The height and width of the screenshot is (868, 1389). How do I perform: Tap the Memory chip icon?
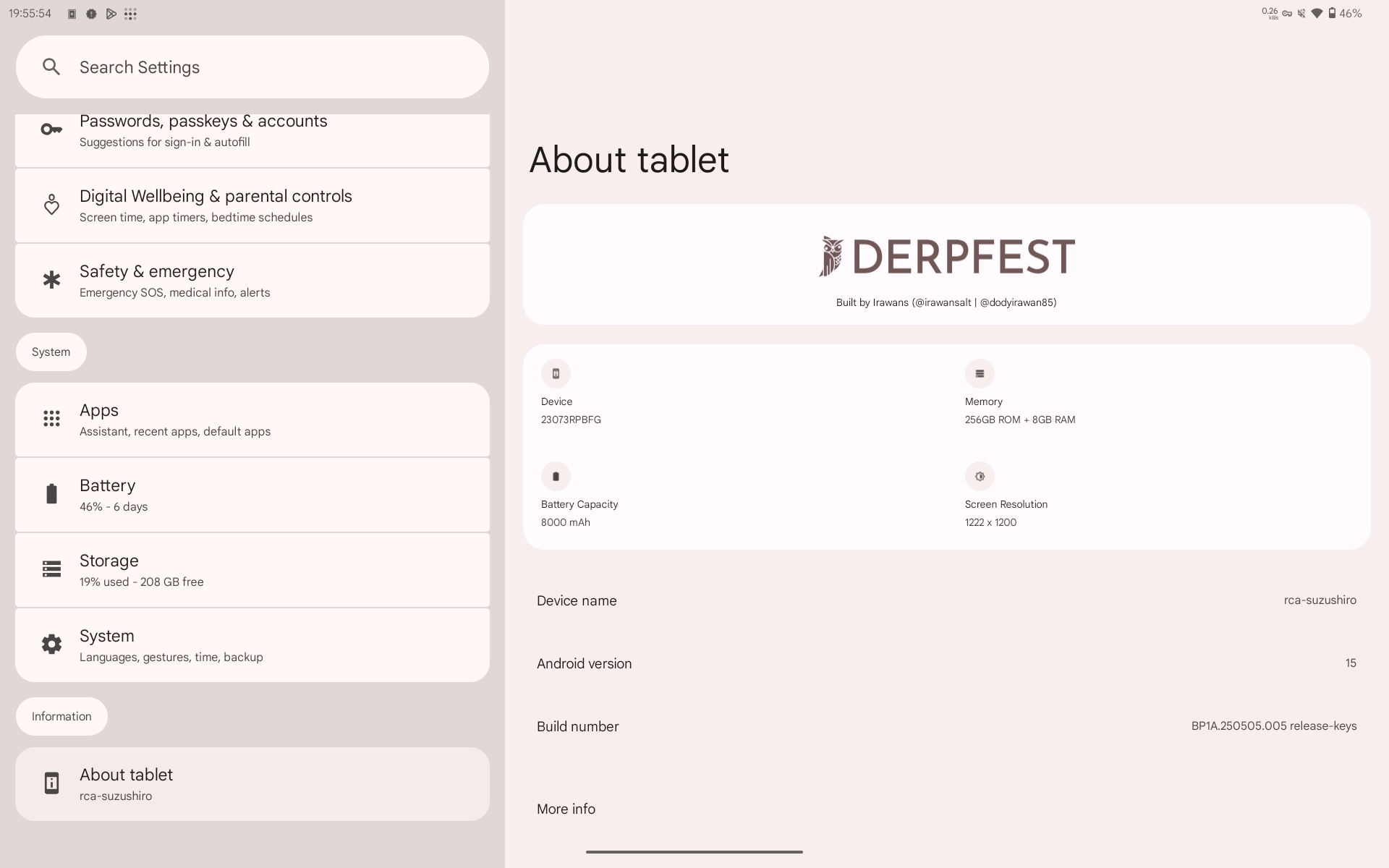(980, 374)
